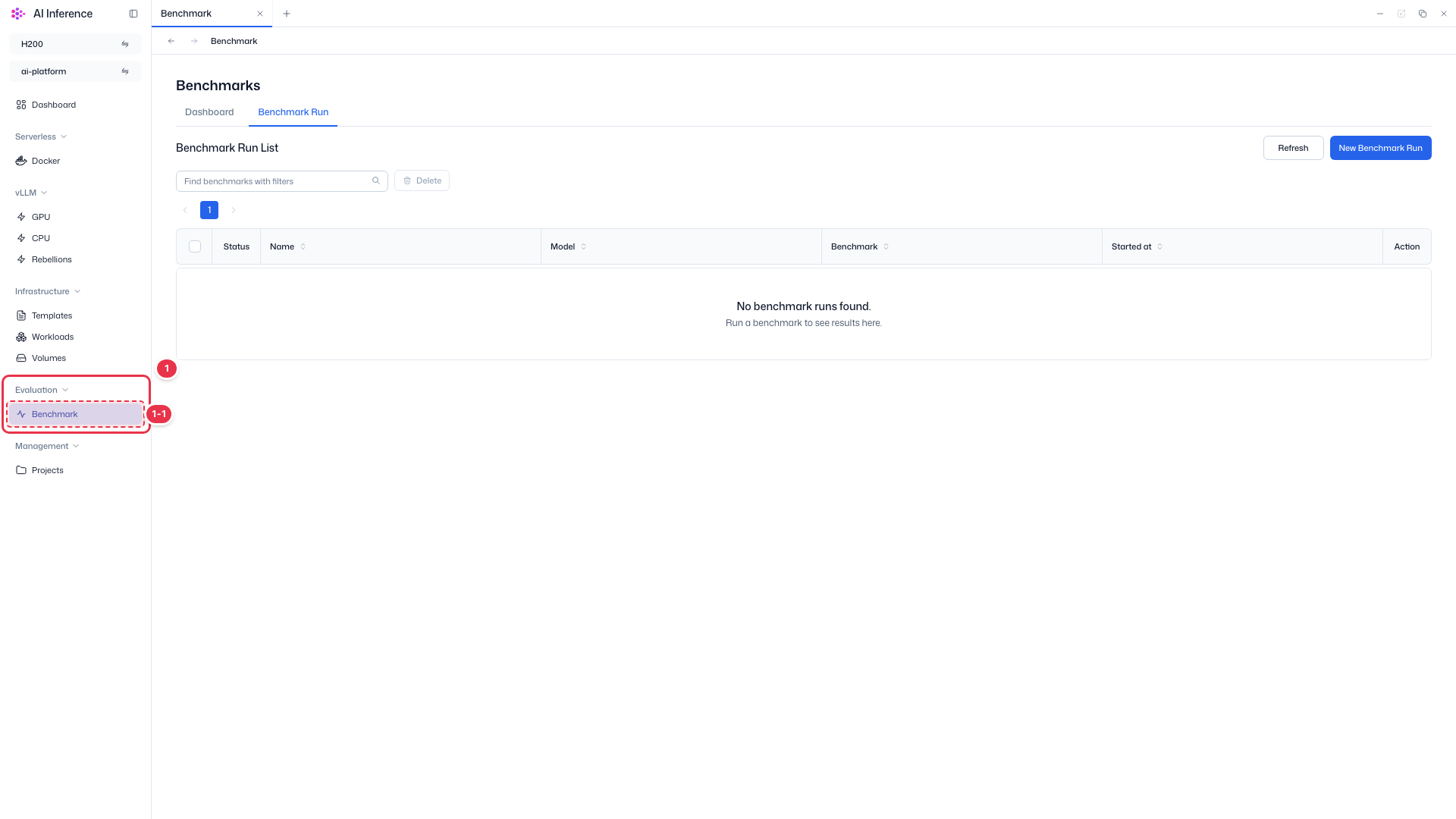Viewport: 1456px width, 819px height.
Task: Collapse the vLLM section
Action: coord(31,193)
